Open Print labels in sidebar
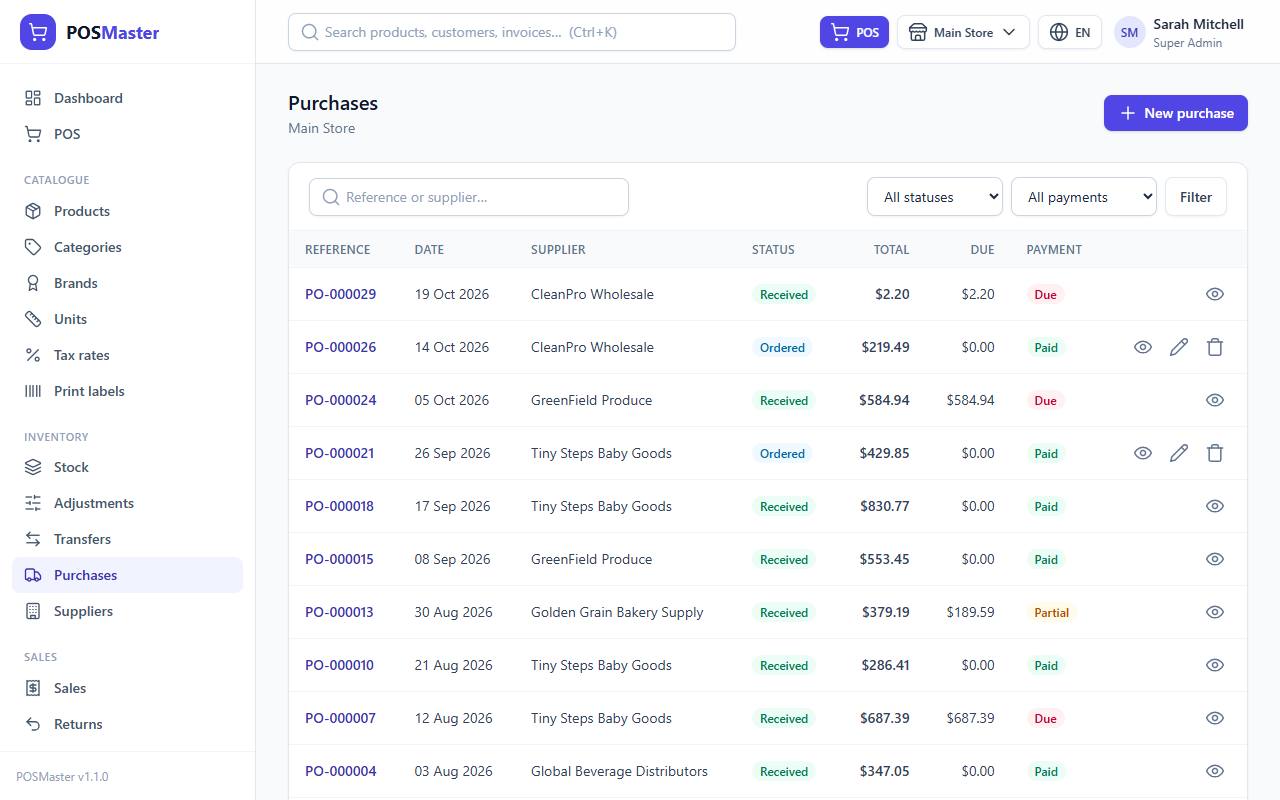 127,391
